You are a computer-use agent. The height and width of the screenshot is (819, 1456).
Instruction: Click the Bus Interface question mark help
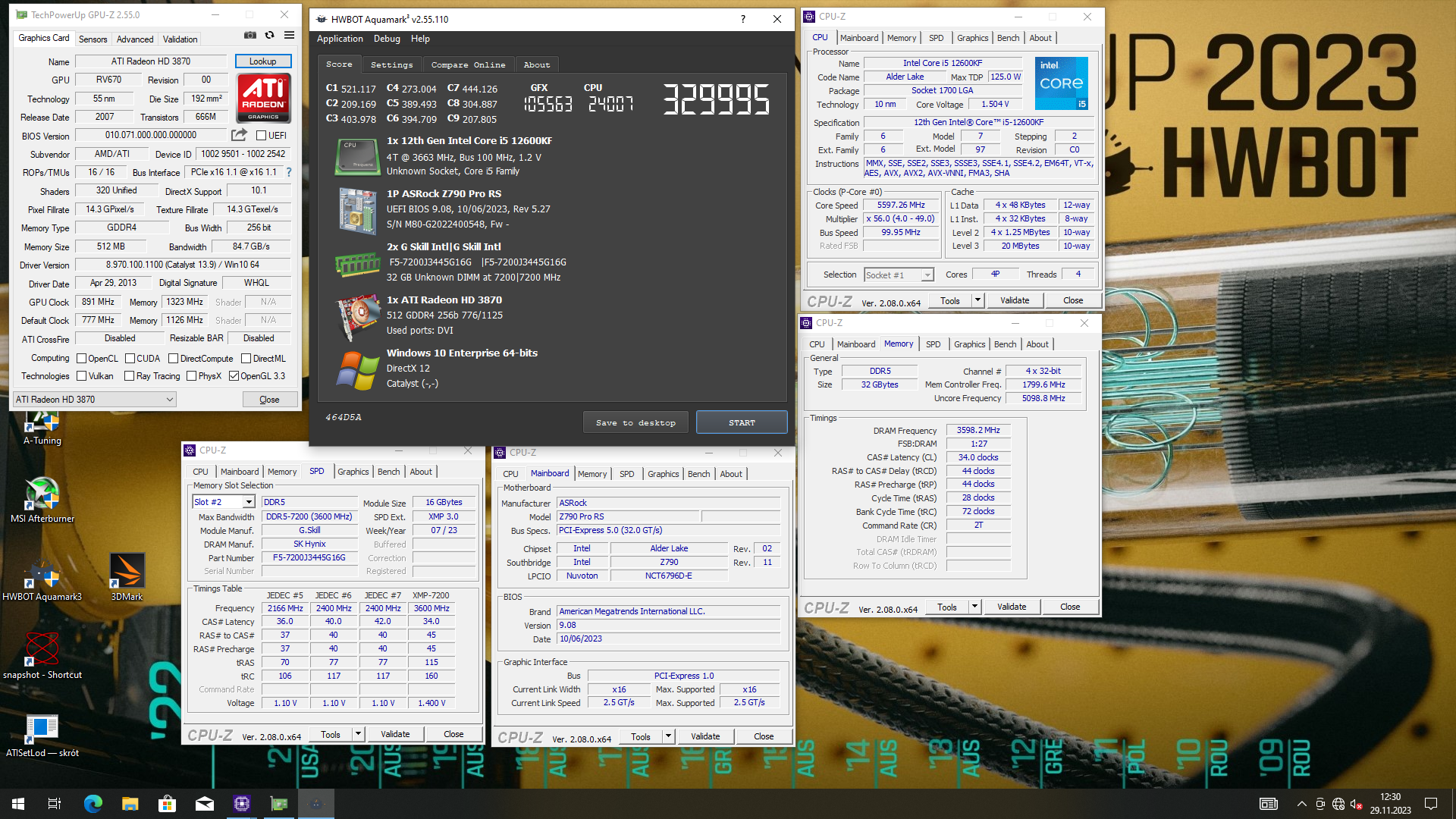[289, 172]
